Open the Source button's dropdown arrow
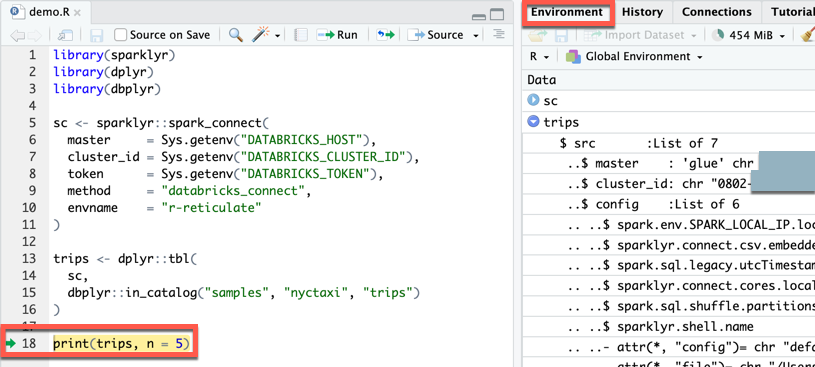 [476, 36]
